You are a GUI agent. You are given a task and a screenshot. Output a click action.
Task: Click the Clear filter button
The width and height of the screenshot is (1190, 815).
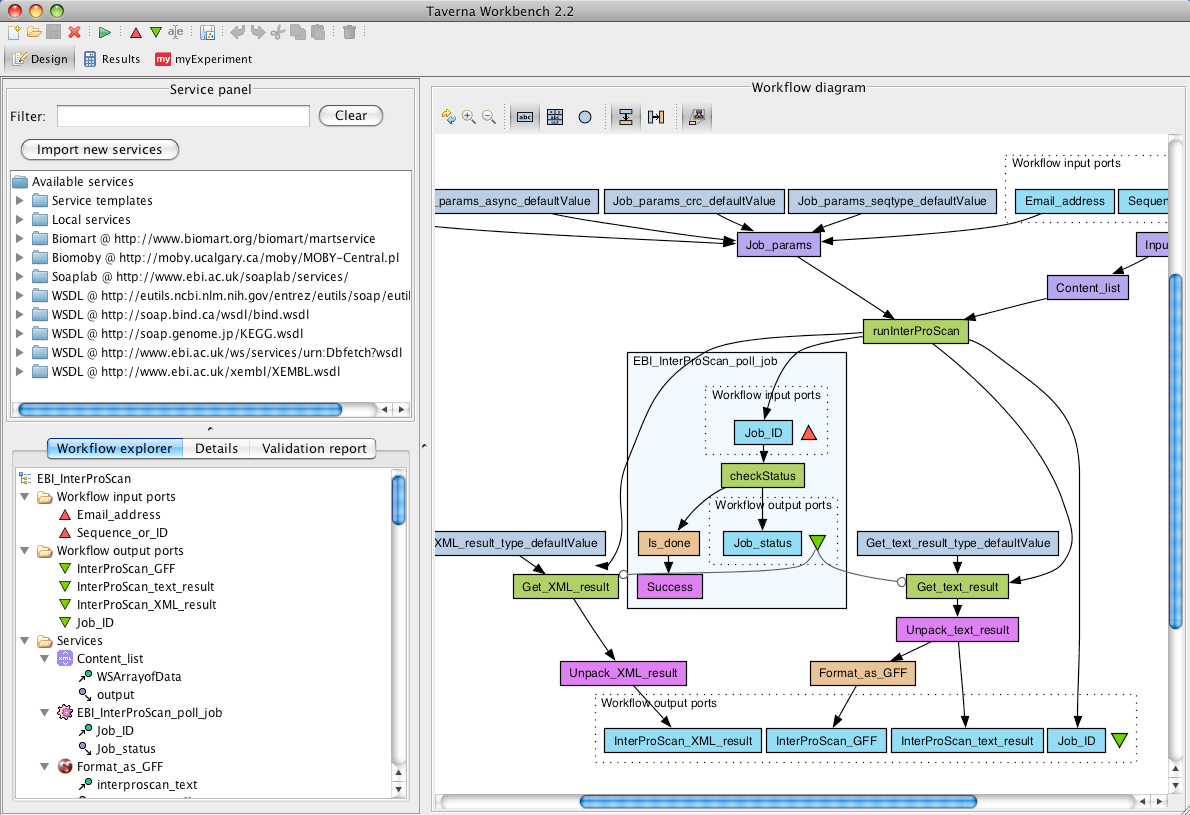pos(350,116)
